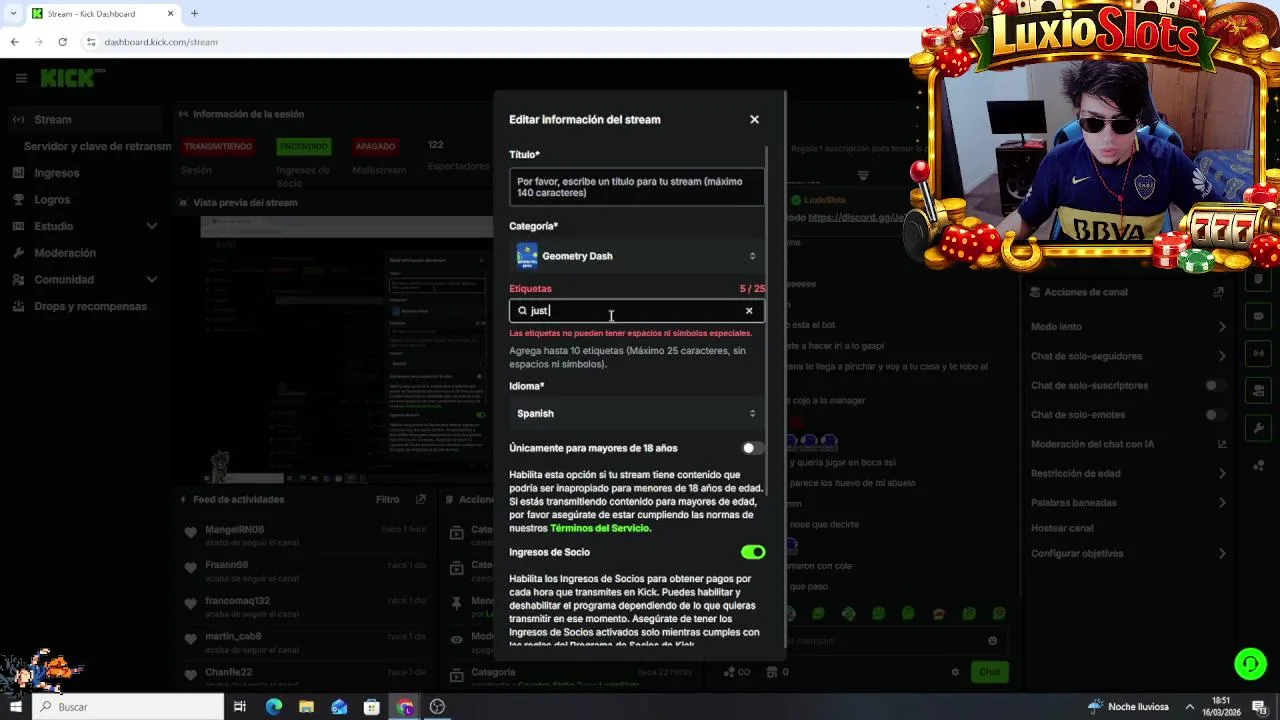The height and width of the screenshot is (720, 1280).
Task: Open Drops y recompensas in the sidebar
Action: [x=90, y=306]
